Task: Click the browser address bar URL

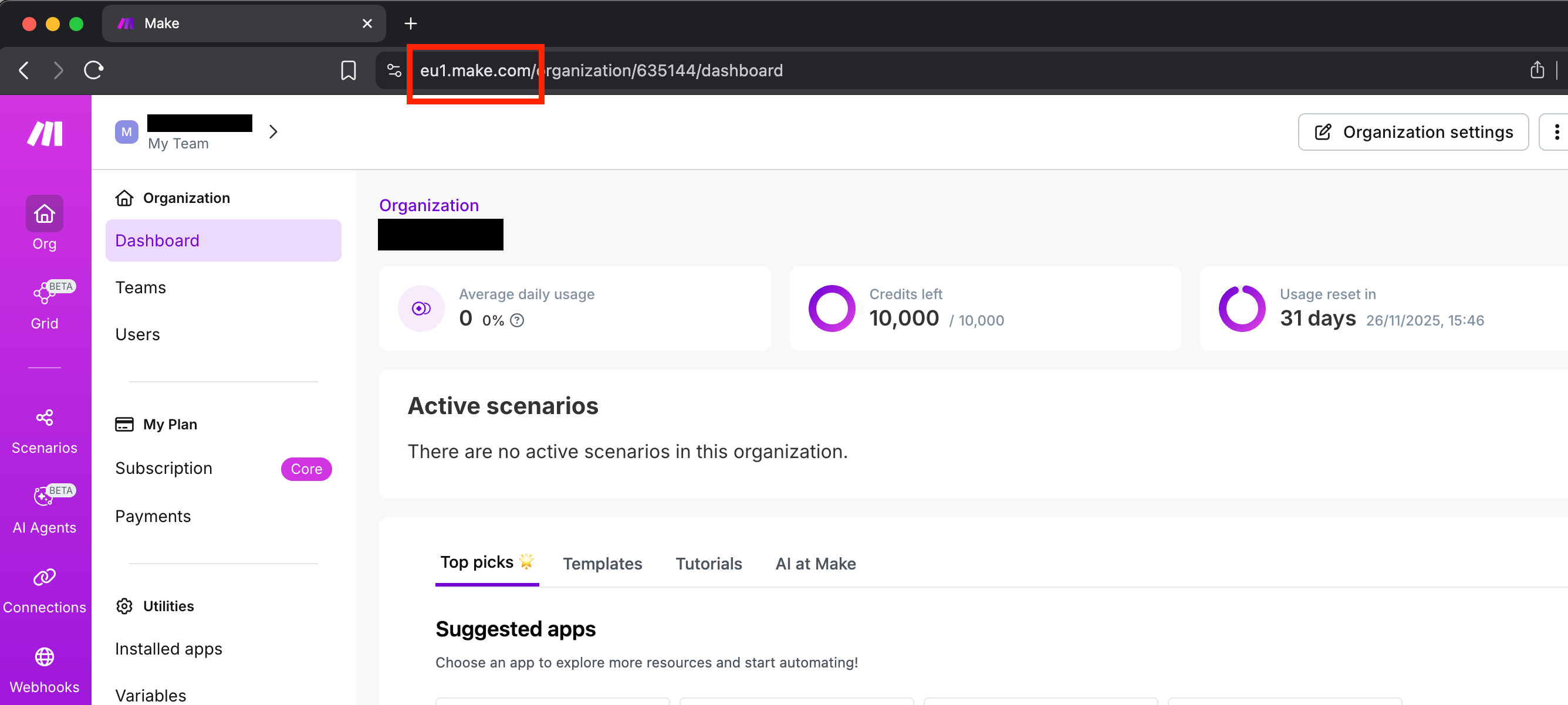Action: click(601, 70)
